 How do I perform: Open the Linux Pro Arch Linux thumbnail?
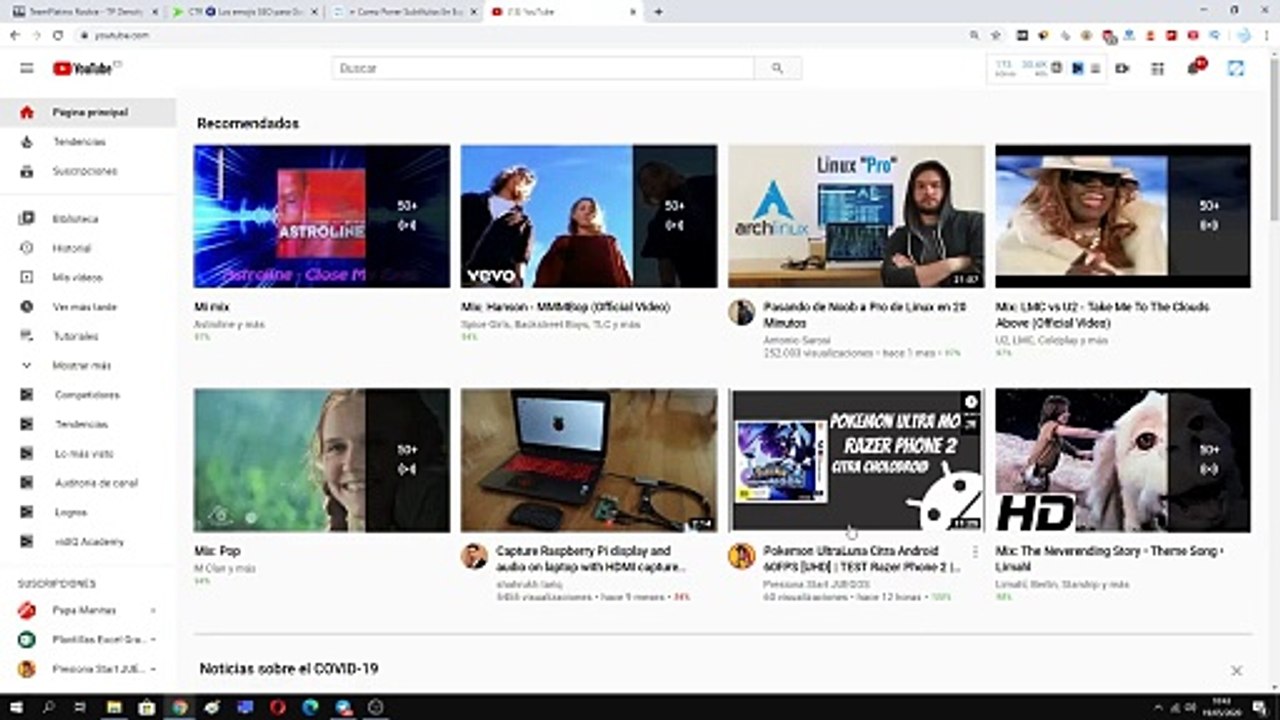pos(856,216)
